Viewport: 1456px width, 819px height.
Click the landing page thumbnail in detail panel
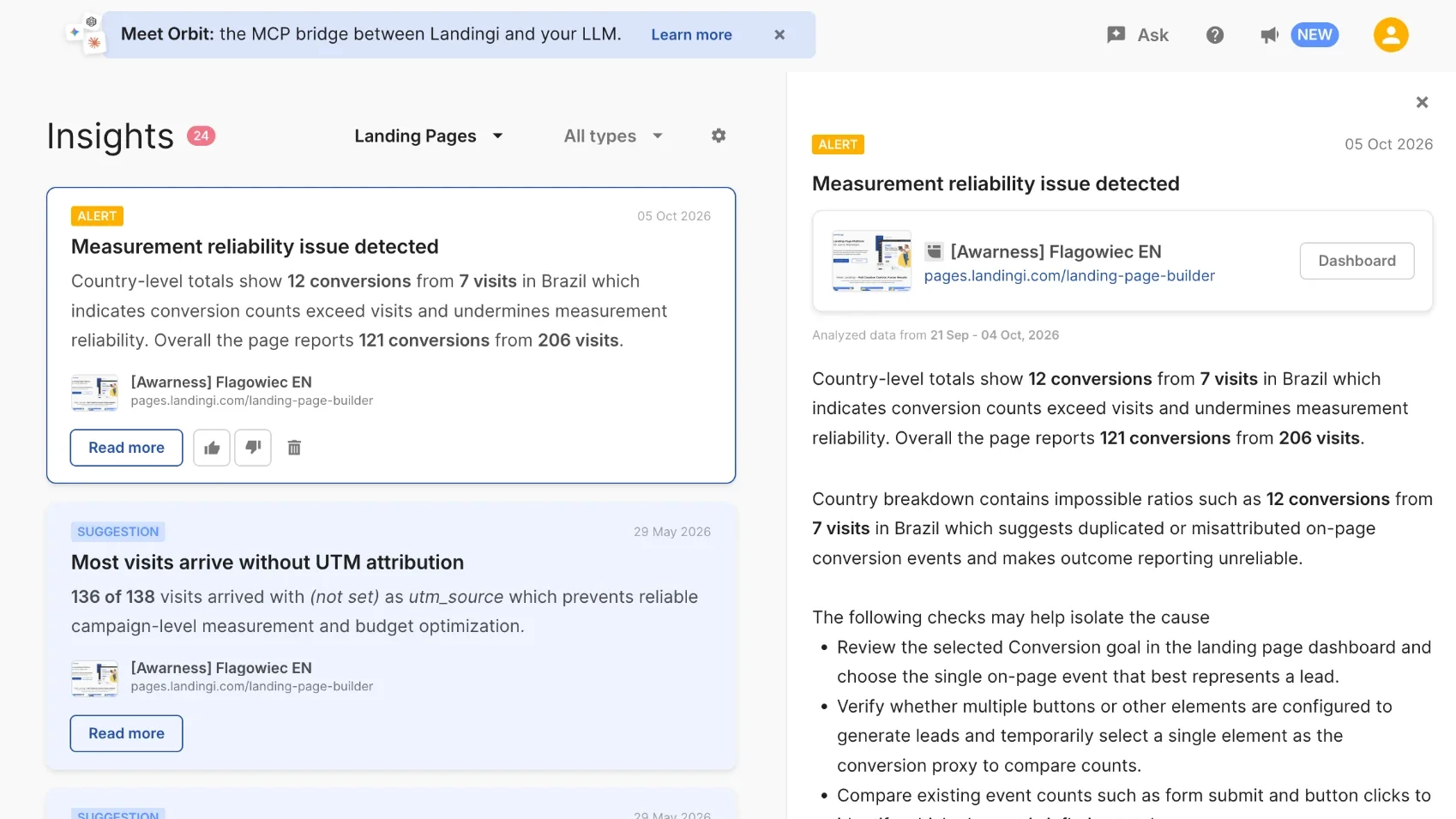click(x=871, y=261)
